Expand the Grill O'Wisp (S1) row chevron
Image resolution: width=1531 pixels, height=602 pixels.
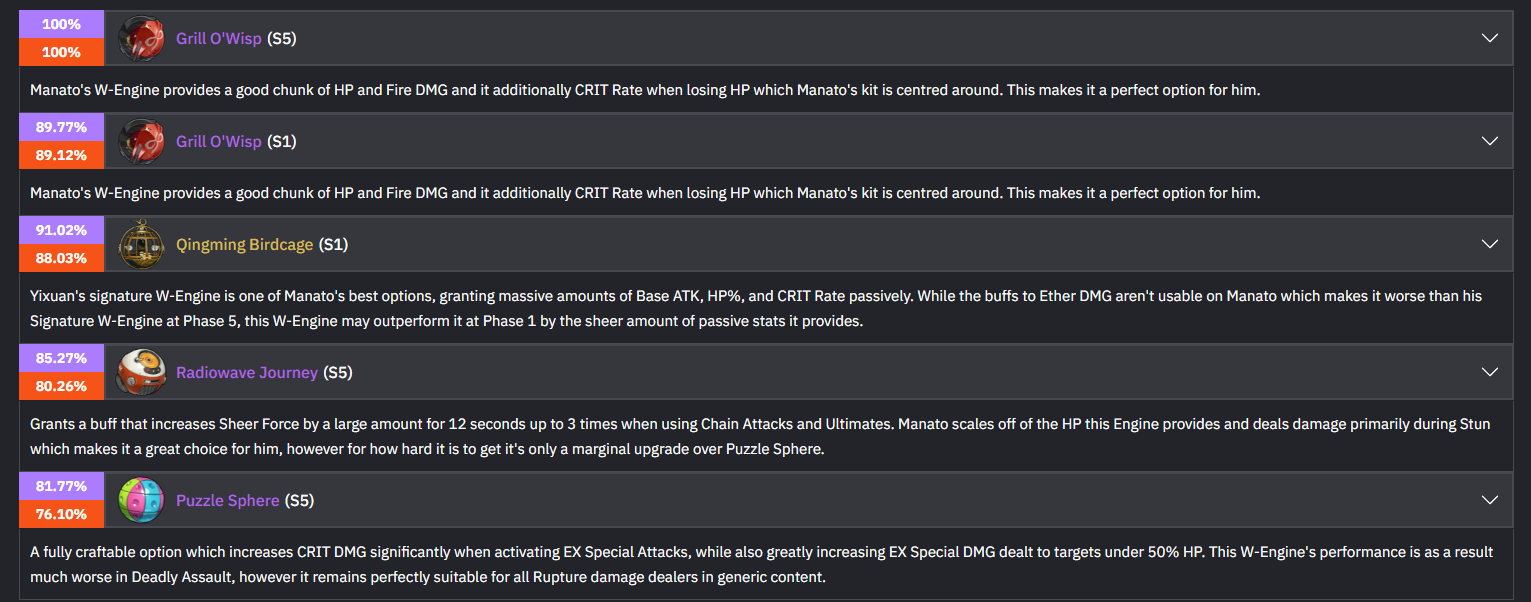(1489, 142)
